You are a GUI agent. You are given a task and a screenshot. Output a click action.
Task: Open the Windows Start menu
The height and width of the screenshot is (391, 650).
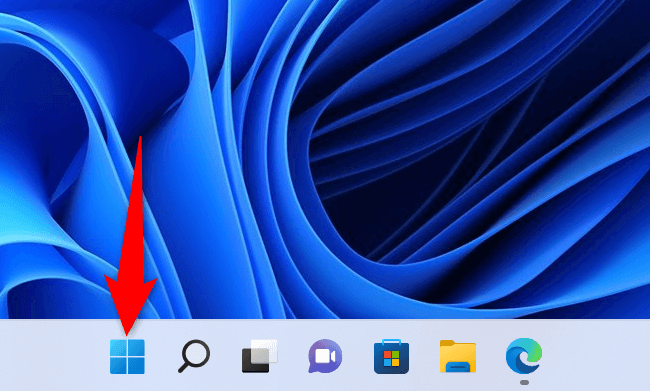point(127,357)
